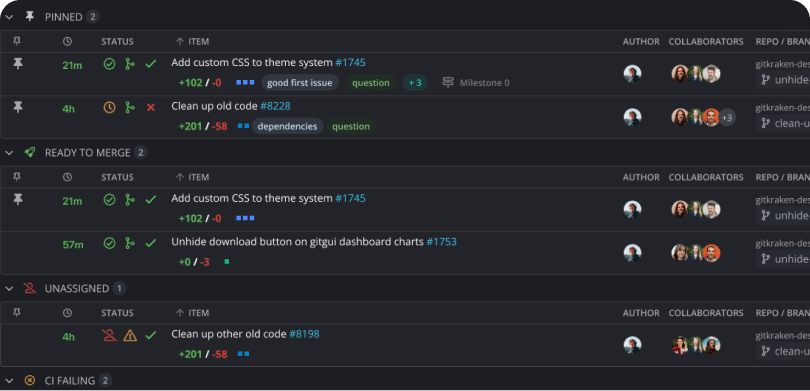Collapse the READY TO MERGE section
This screenshot has width=810, height=391.
(x=9, y=153)
